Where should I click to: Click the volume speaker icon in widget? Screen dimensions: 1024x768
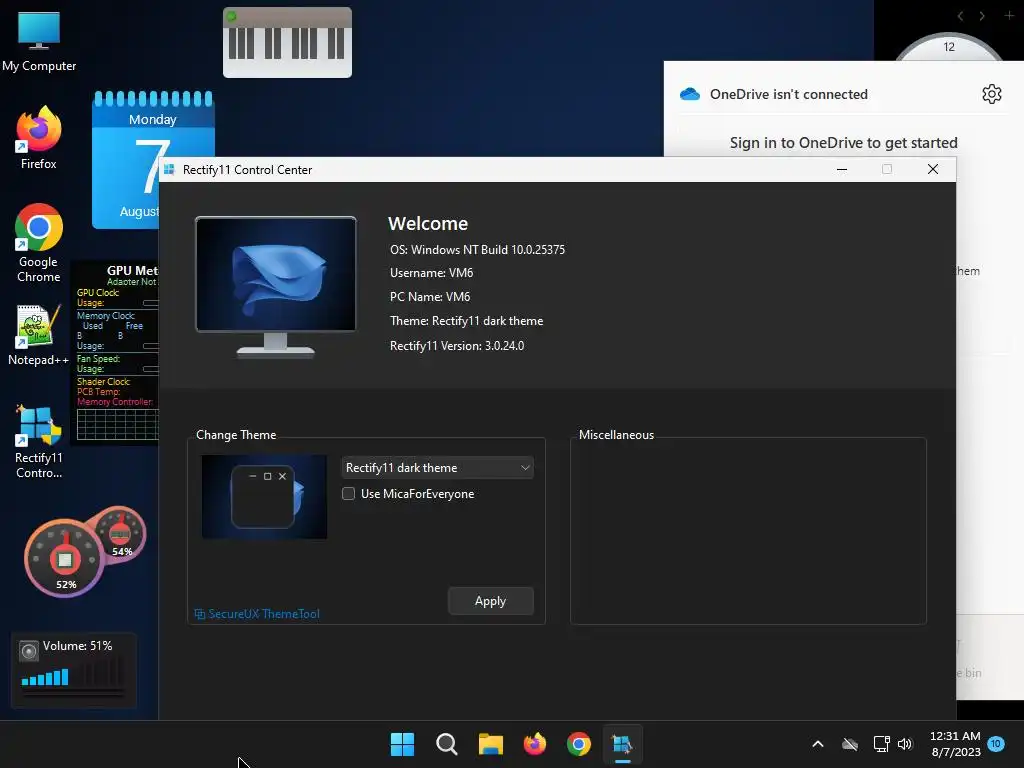[29, 651]
